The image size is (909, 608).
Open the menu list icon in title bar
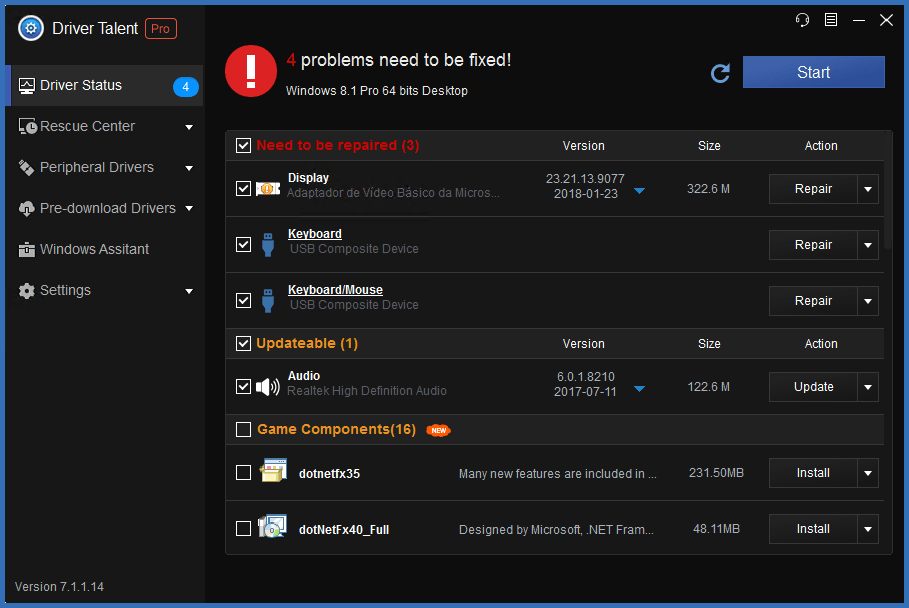831,20
